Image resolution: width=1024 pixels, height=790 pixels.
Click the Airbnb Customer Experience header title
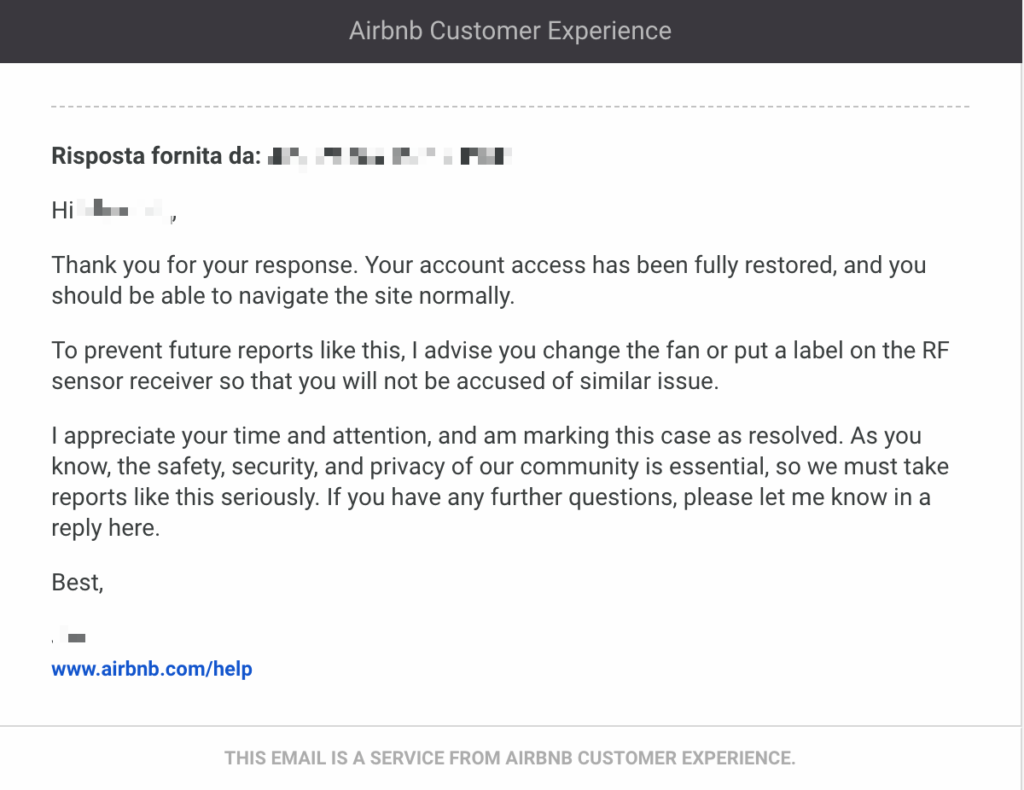(x=510, y=31)
